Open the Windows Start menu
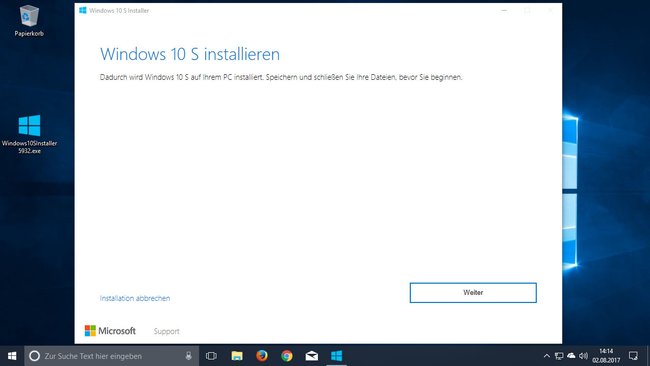The image size is (650, 366). [12, 356]
